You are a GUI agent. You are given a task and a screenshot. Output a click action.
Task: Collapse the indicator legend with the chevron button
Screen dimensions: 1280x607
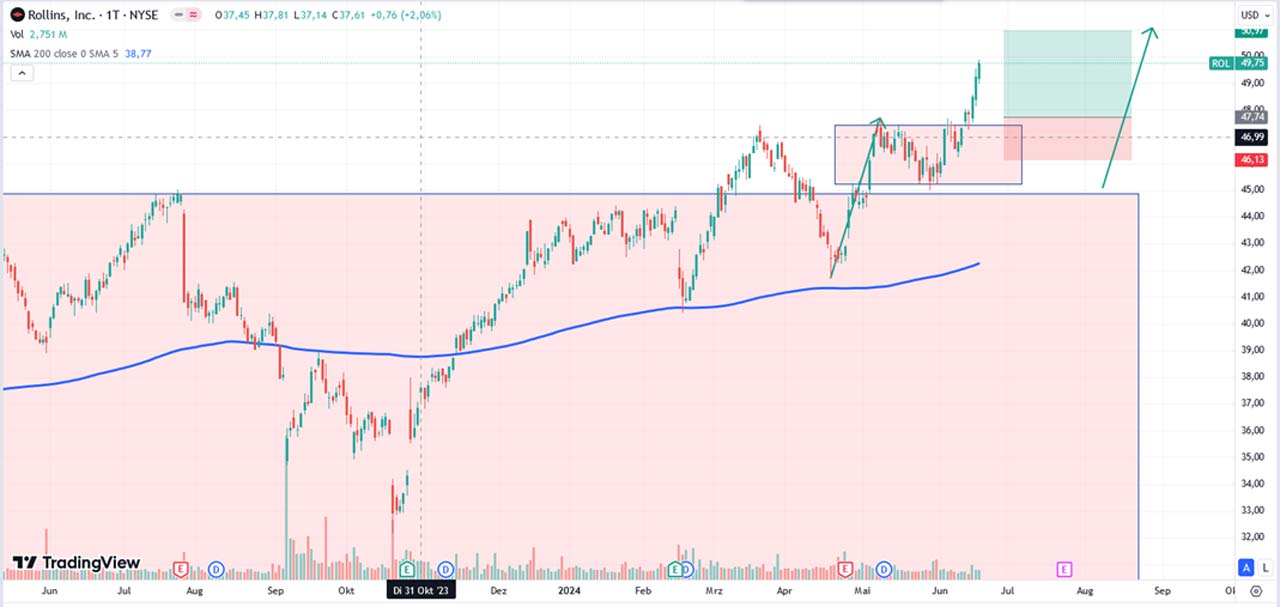point(22,73)
